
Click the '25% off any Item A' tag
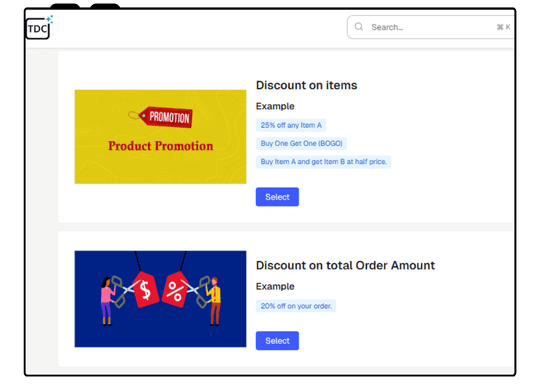[x=291, y=125]
